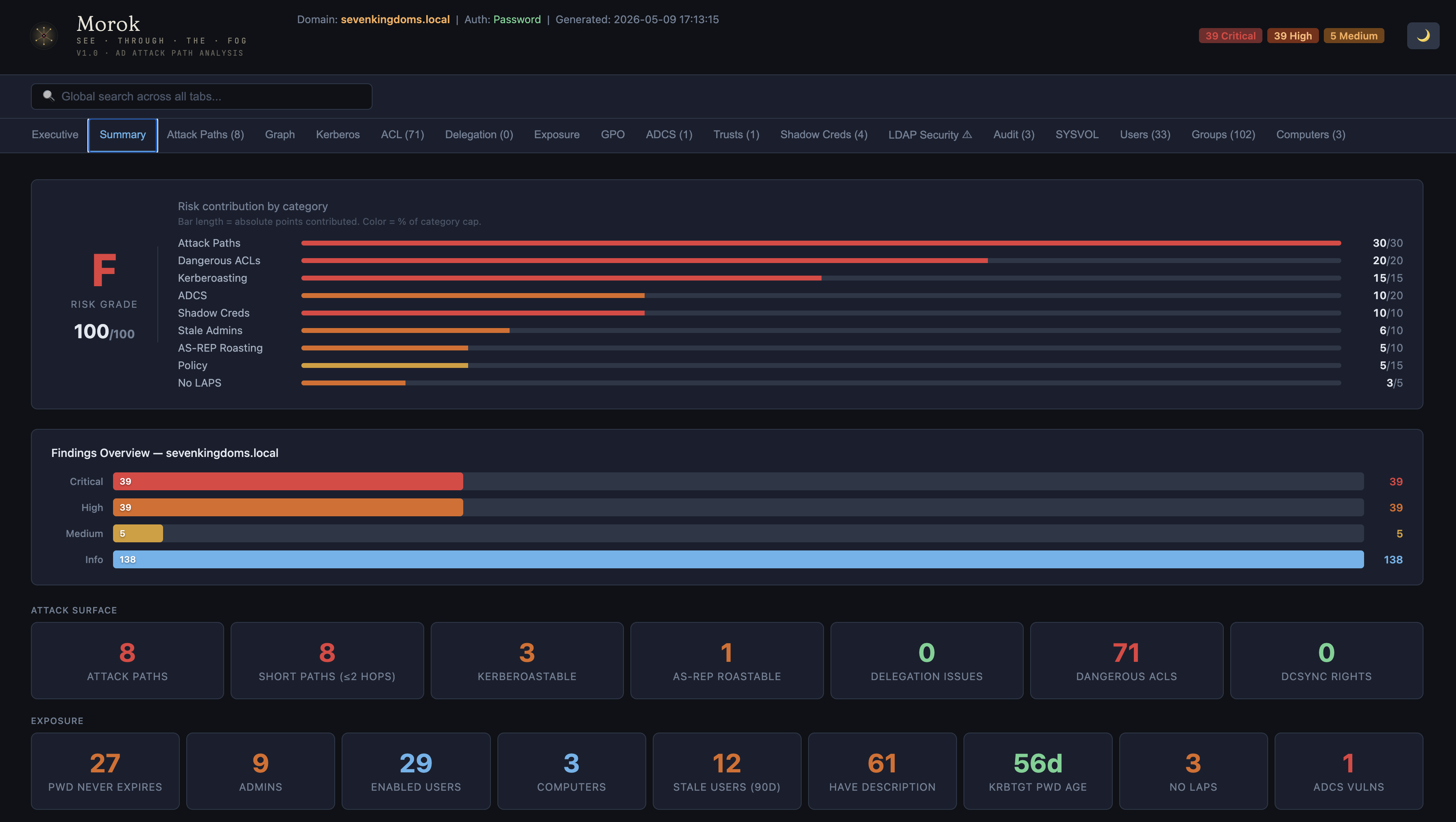
Task: Click the ADCS risk bar
Action: [x=821, y=296]
